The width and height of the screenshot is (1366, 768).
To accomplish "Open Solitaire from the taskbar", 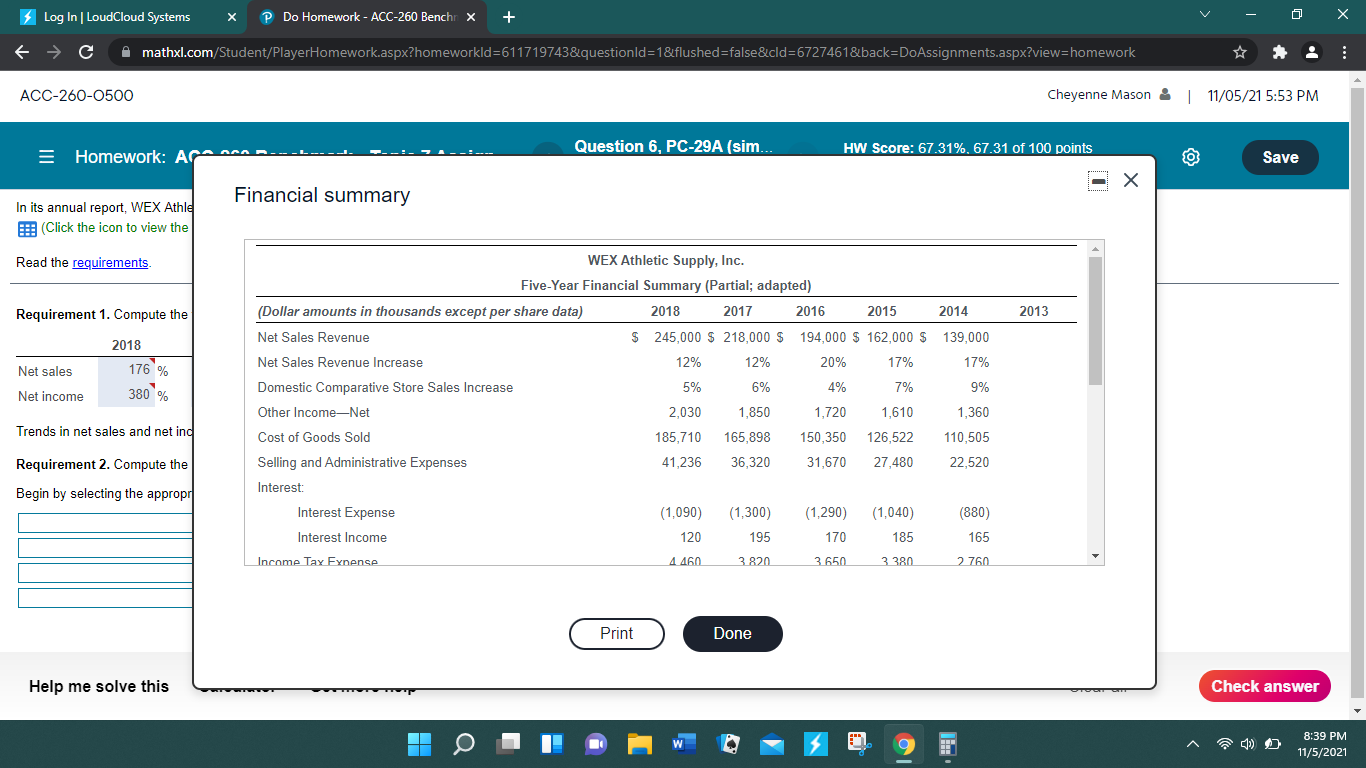I will click(x=727, y=744).
